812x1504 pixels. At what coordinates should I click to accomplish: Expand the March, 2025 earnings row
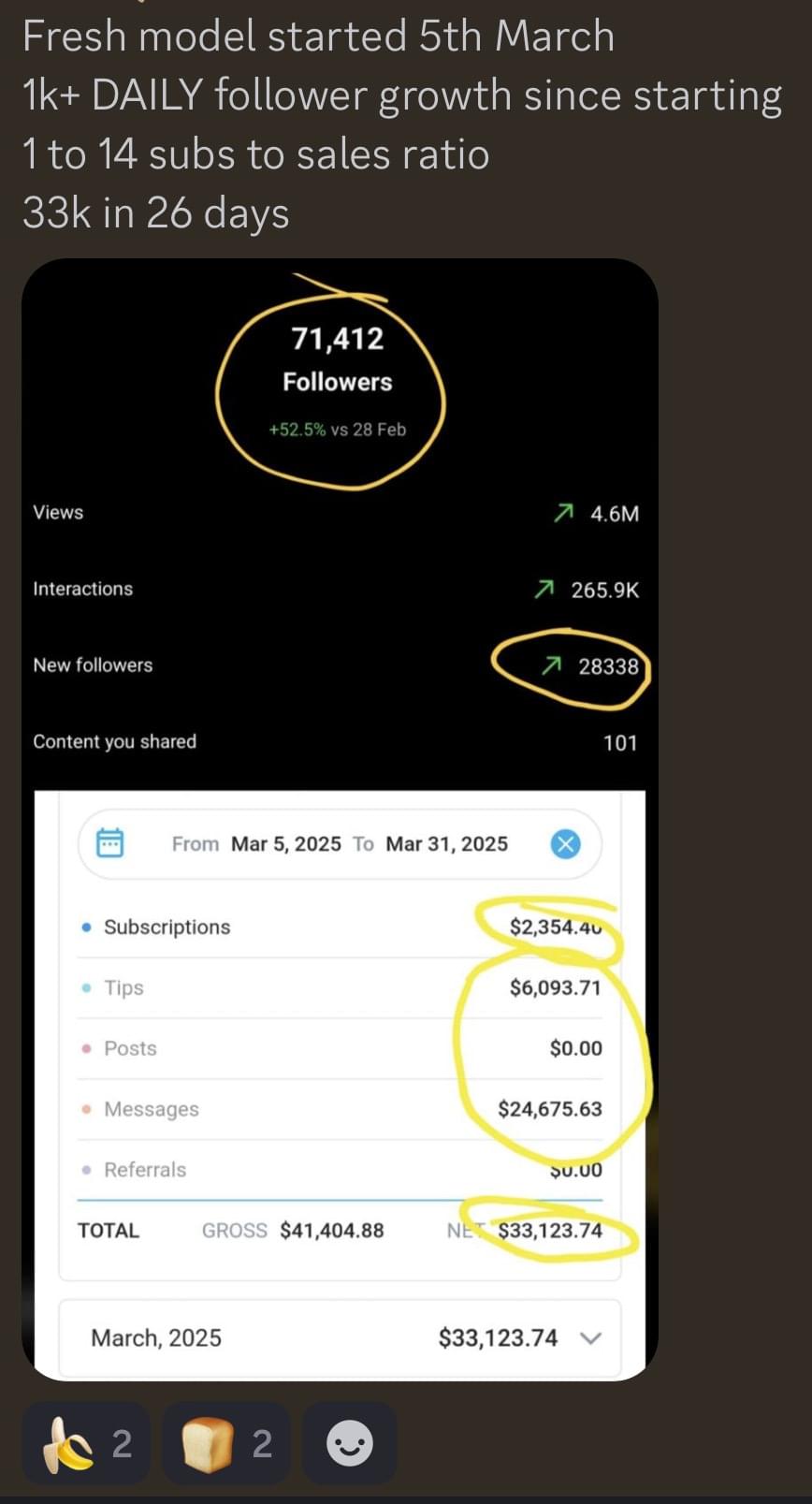[590, 1337]
